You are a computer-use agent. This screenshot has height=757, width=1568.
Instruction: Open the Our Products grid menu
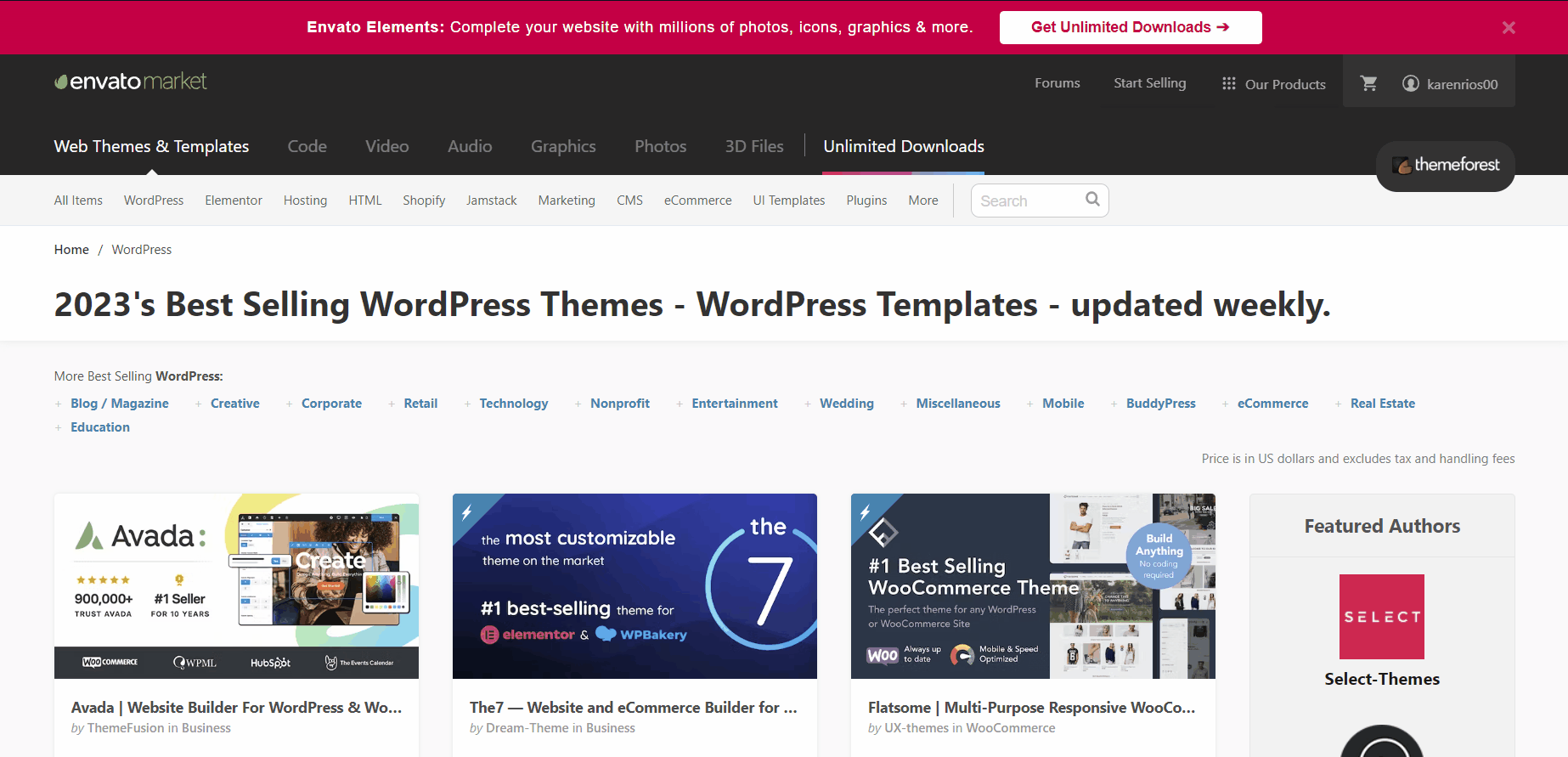click(x=1273, y=84)
